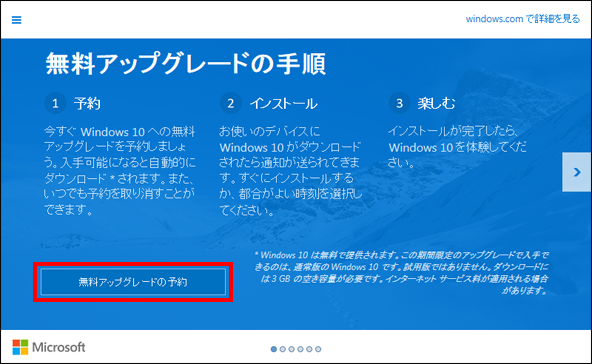Jump to the fourth page indicator dot

[x=300, y=349]
